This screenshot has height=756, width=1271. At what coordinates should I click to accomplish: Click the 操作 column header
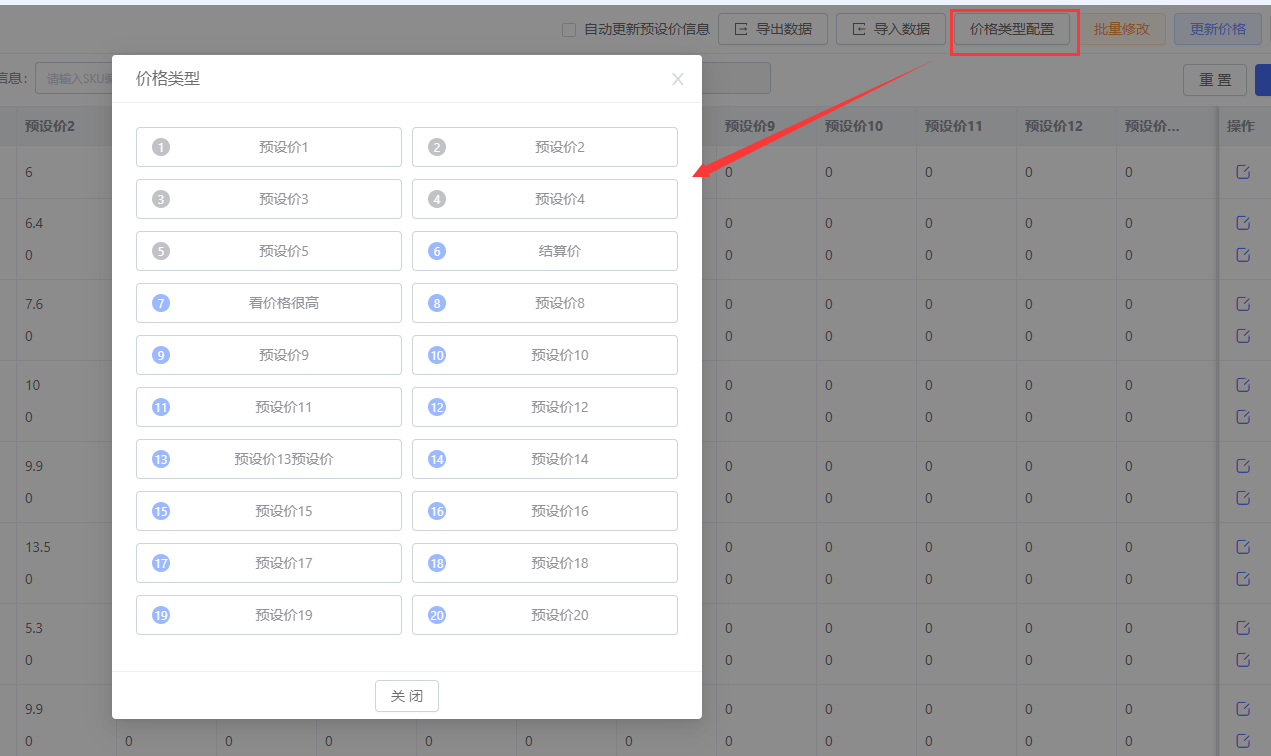tap(1241, 126)
